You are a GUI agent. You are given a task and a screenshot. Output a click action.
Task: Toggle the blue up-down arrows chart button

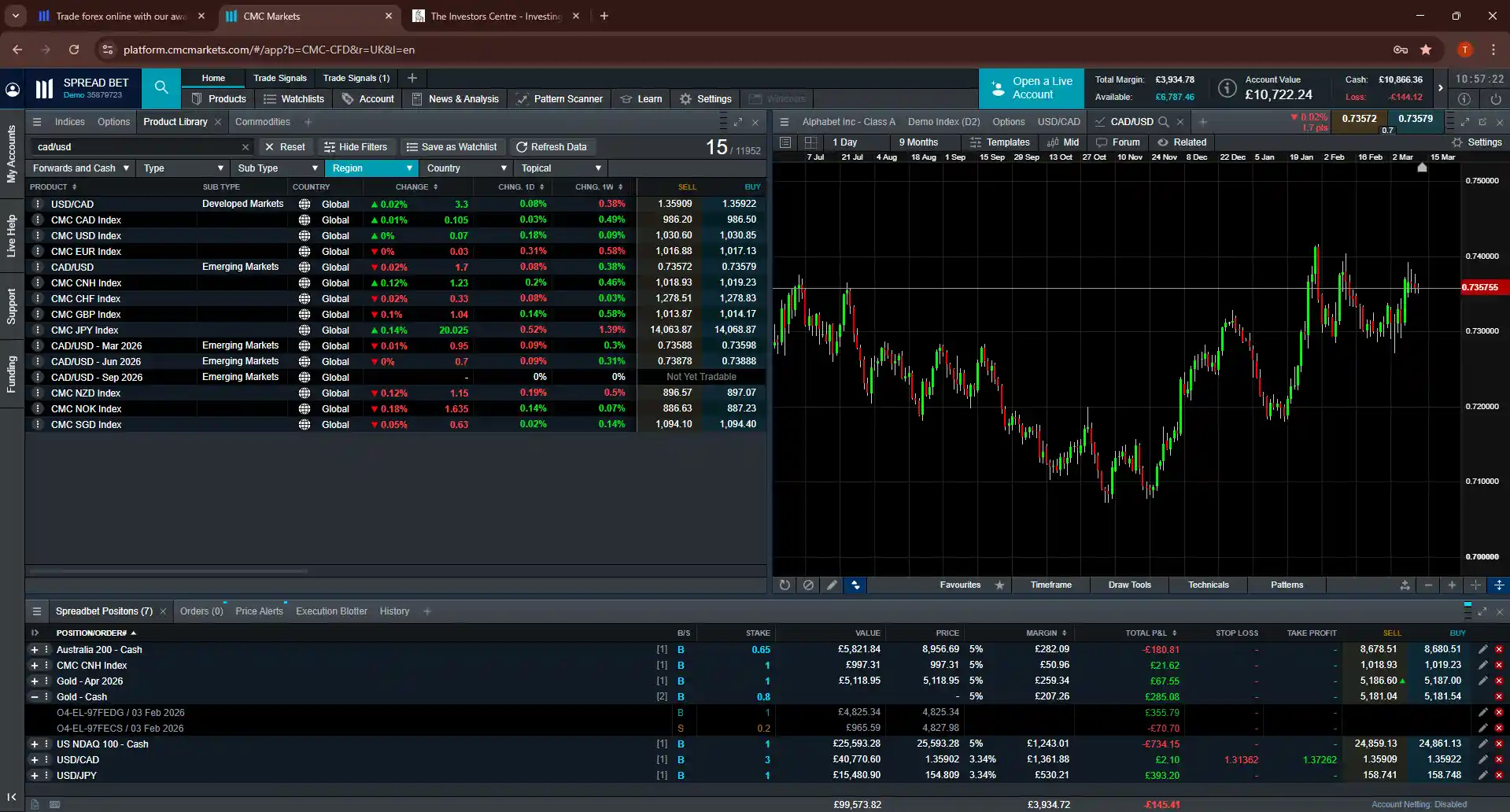(x=855, y=585)
